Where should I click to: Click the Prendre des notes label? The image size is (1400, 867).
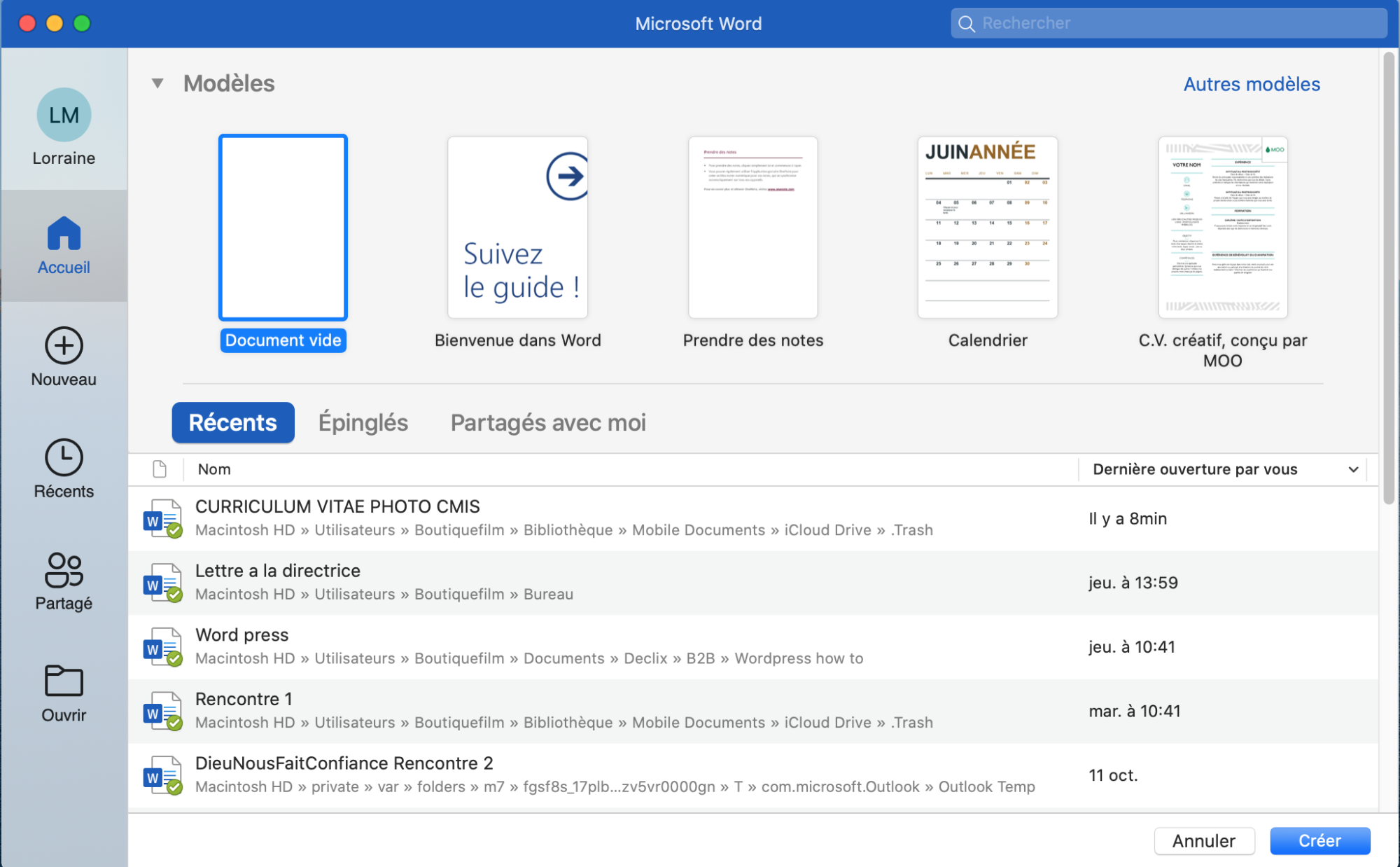(x=753, y=340)
